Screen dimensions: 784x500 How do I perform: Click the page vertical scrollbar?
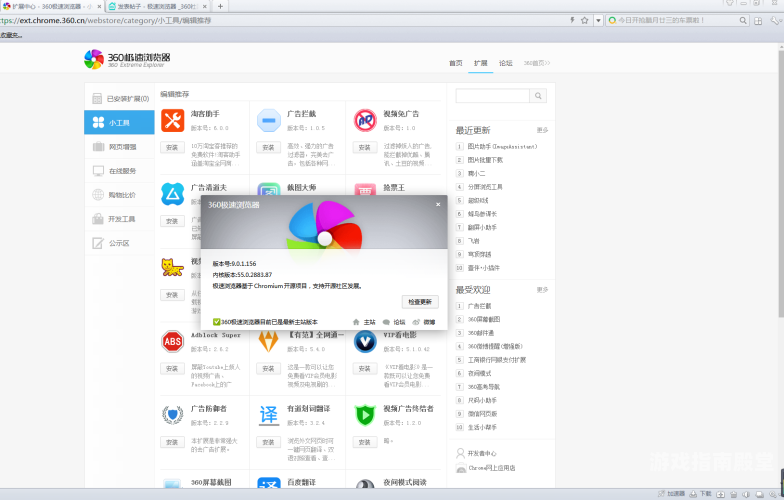[x=781, y=184]
